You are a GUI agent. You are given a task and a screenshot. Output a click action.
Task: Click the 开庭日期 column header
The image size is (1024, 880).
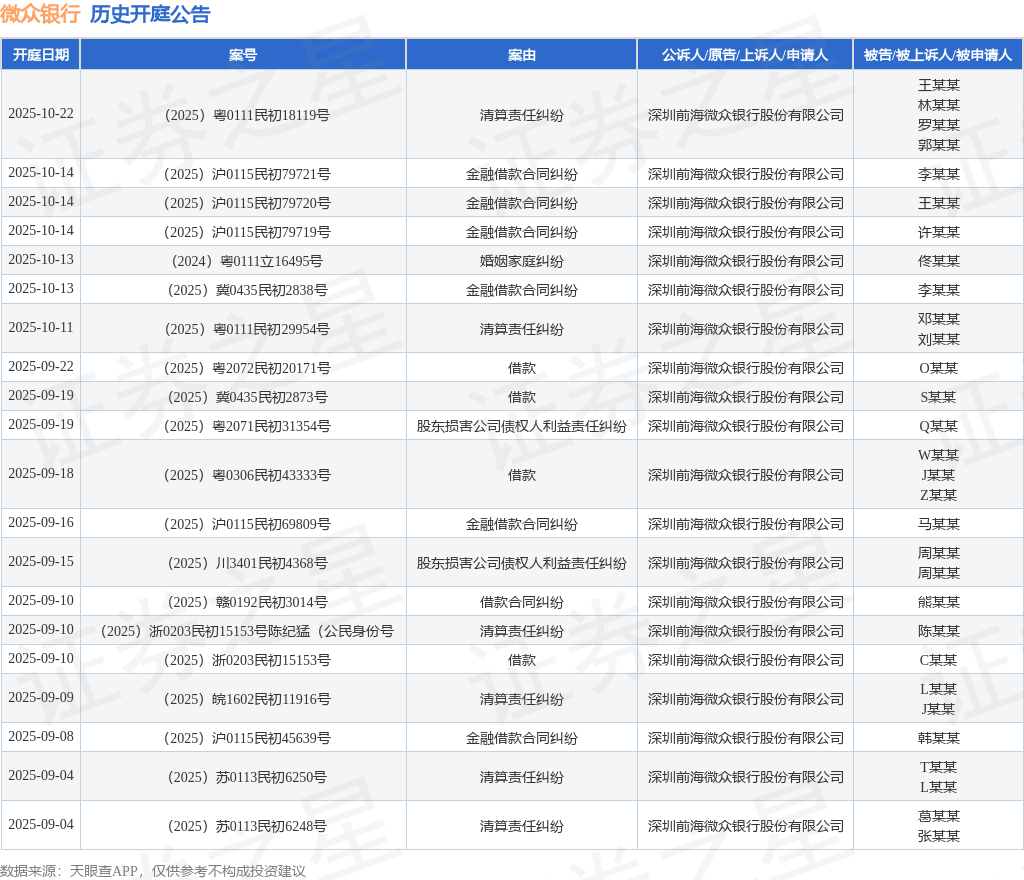(40, 55)
